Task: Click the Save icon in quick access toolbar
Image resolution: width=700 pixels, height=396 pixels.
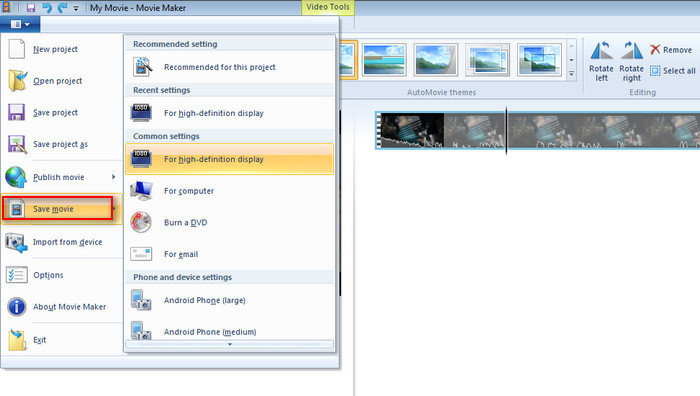Action: 31,8
